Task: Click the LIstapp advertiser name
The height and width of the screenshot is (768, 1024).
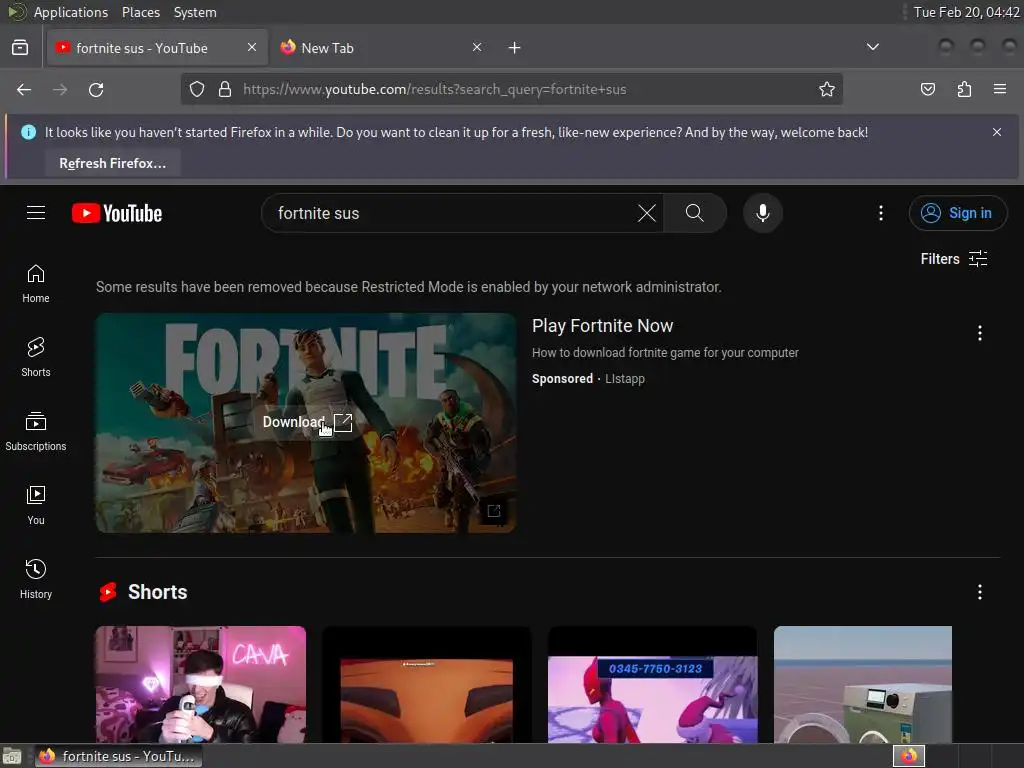Action: click(624, 379)
